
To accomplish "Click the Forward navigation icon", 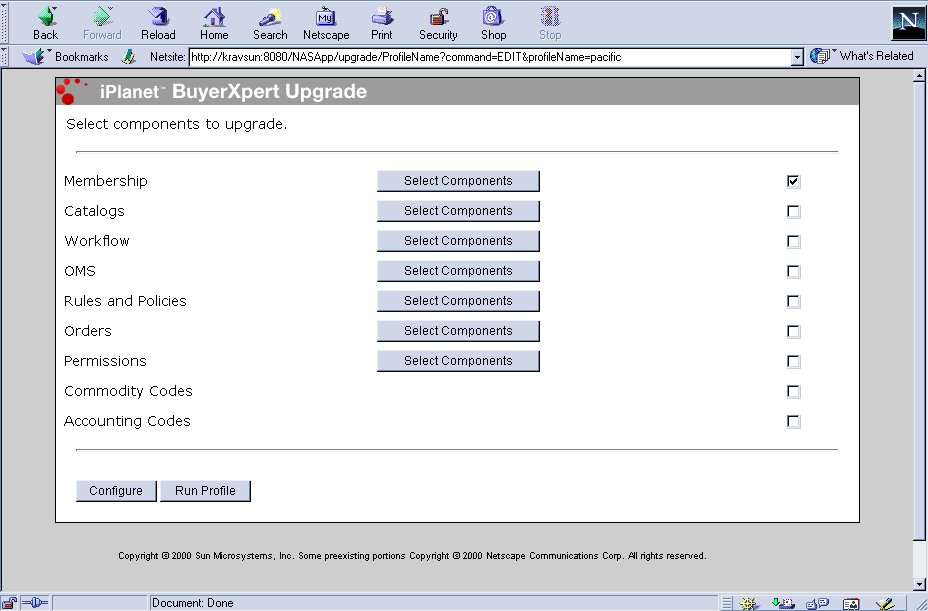I will pos(102,23).
